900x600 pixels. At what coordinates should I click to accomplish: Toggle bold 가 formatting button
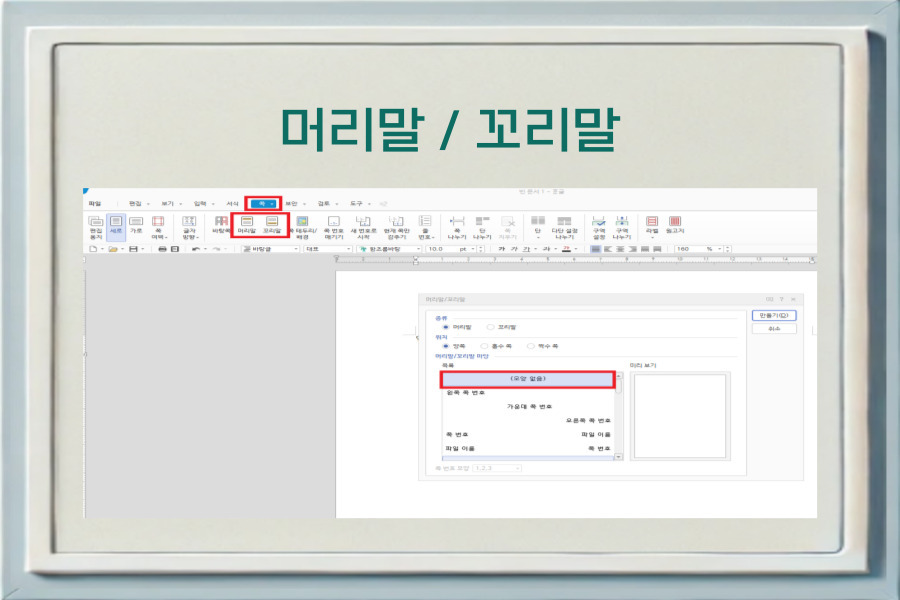point(502,249)
